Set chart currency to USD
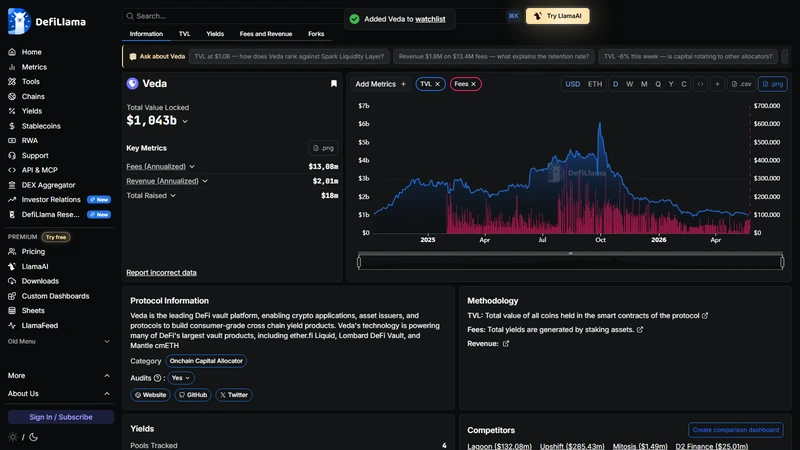Image resolution: width=800 pixels, height=450 pixels. click(x=572, y=84)
